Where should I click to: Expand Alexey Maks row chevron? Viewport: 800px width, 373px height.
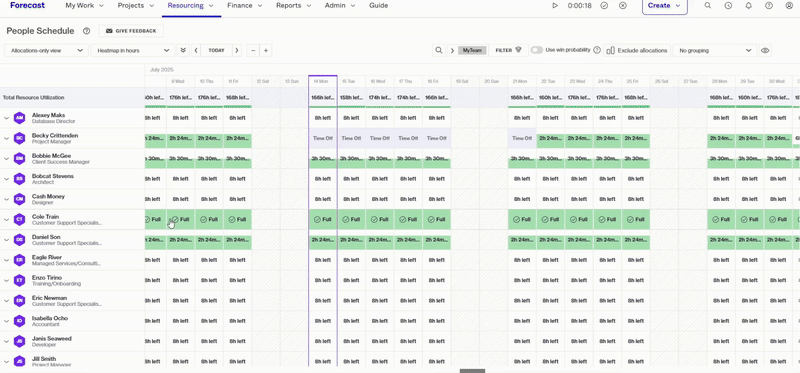click(7, 118)
